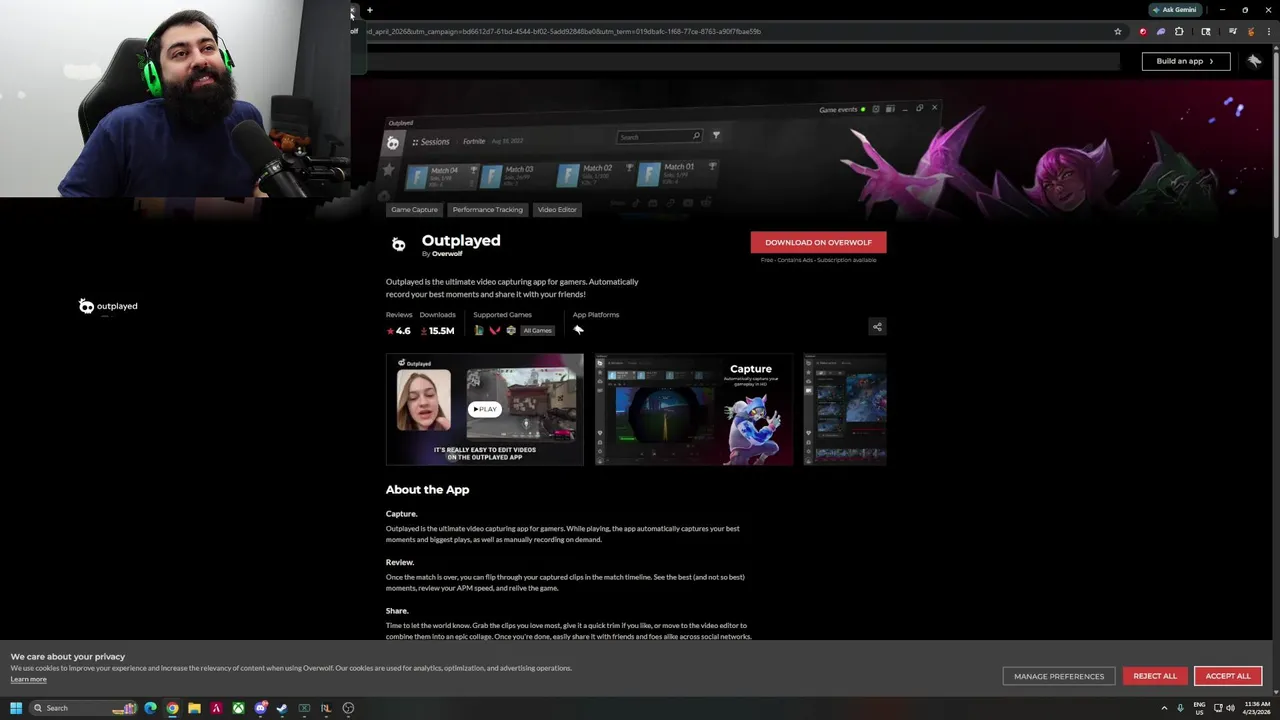
Task: Click the Overwolf app platform icon
Action: click(578, 330)
